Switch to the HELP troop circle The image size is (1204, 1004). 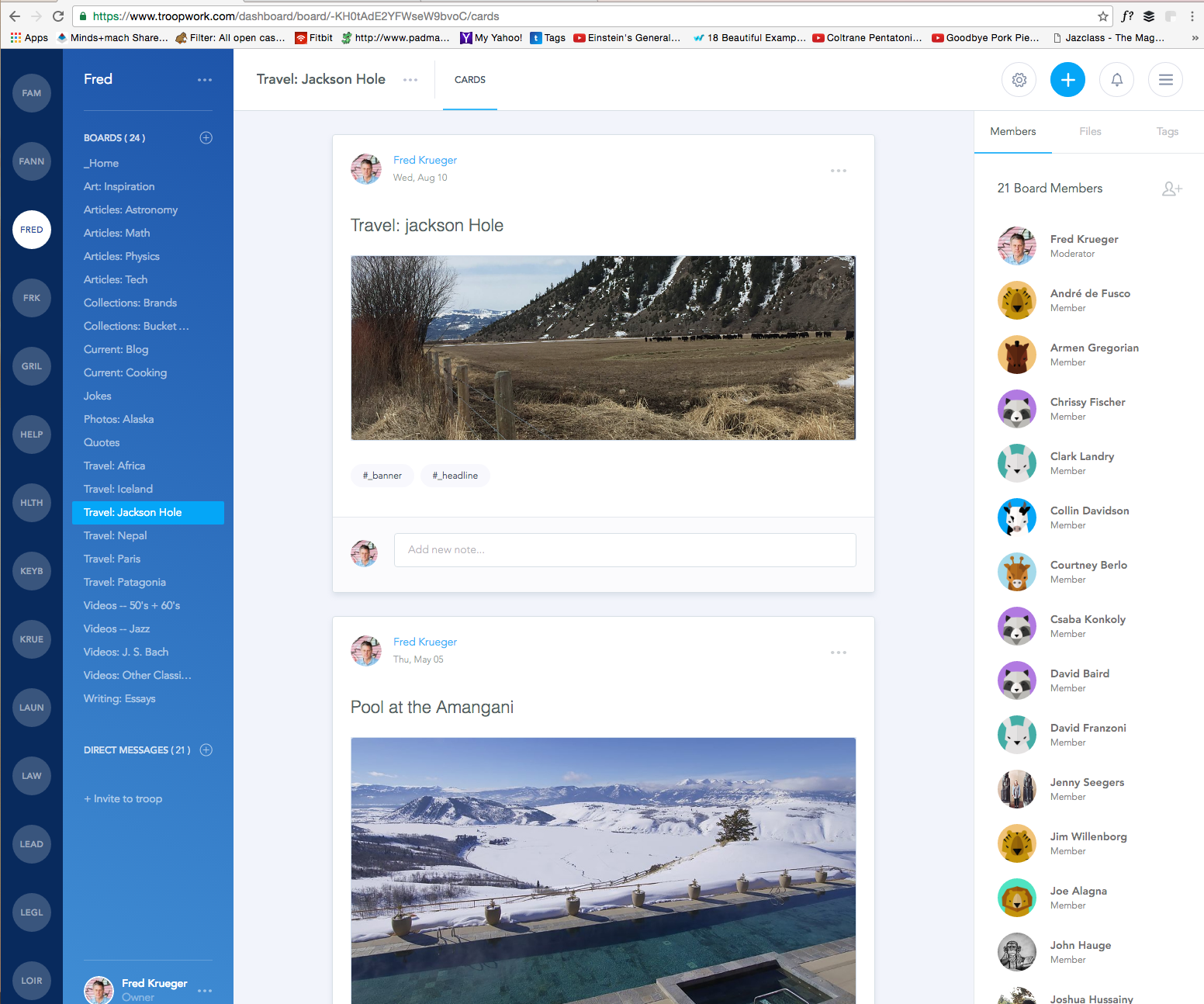point(32,434)
